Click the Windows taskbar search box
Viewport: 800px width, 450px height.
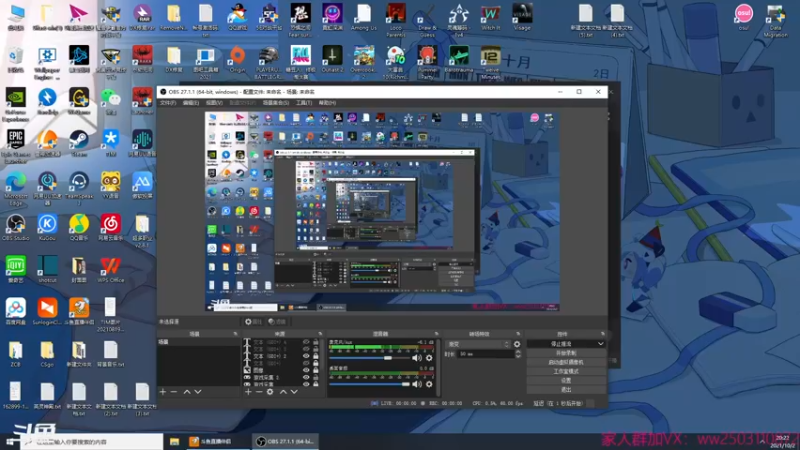pos(92,442)
